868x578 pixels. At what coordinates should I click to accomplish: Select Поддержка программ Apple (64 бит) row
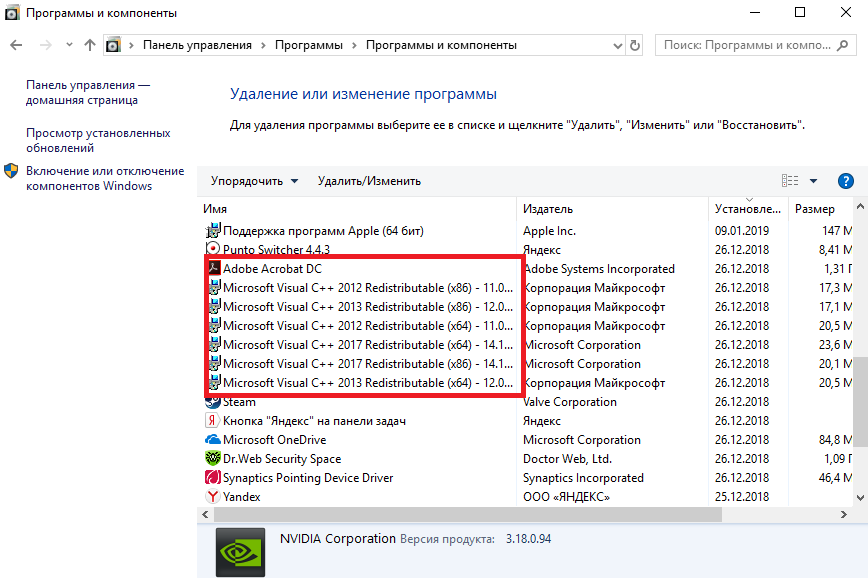click(526, 230)
